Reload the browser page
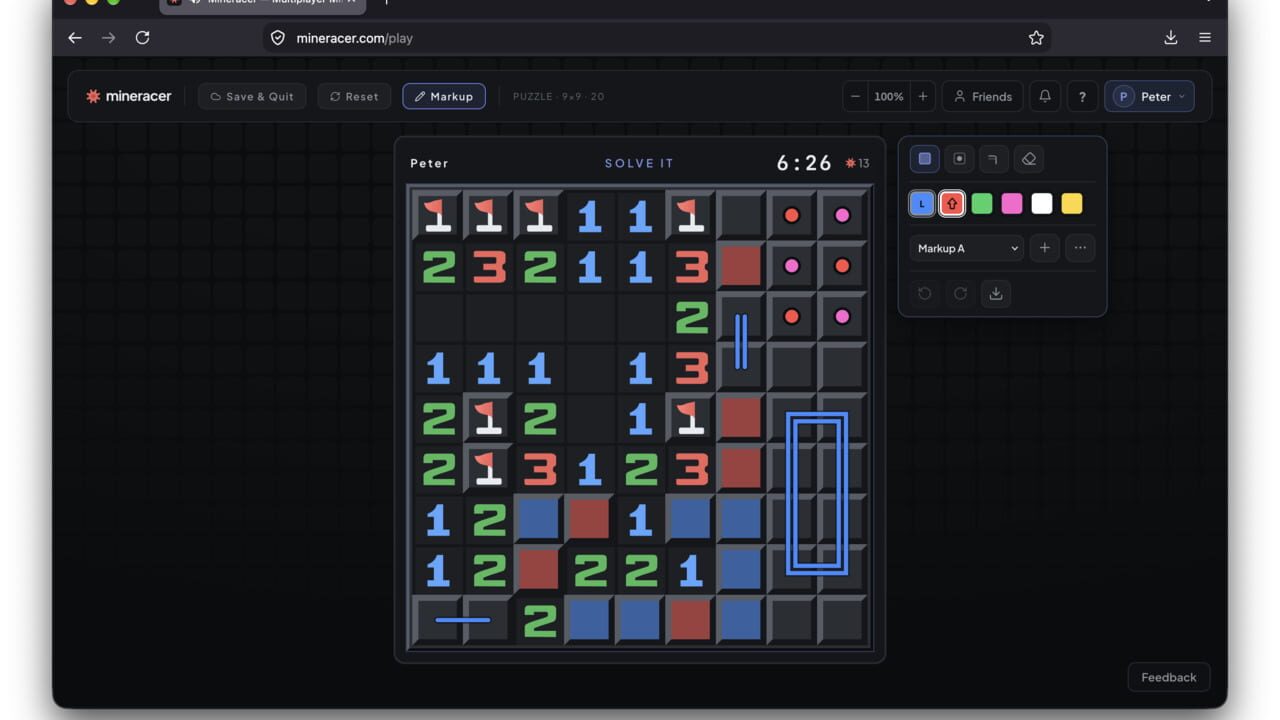Viewport: 1280px width, 720px height. point(142,38)
